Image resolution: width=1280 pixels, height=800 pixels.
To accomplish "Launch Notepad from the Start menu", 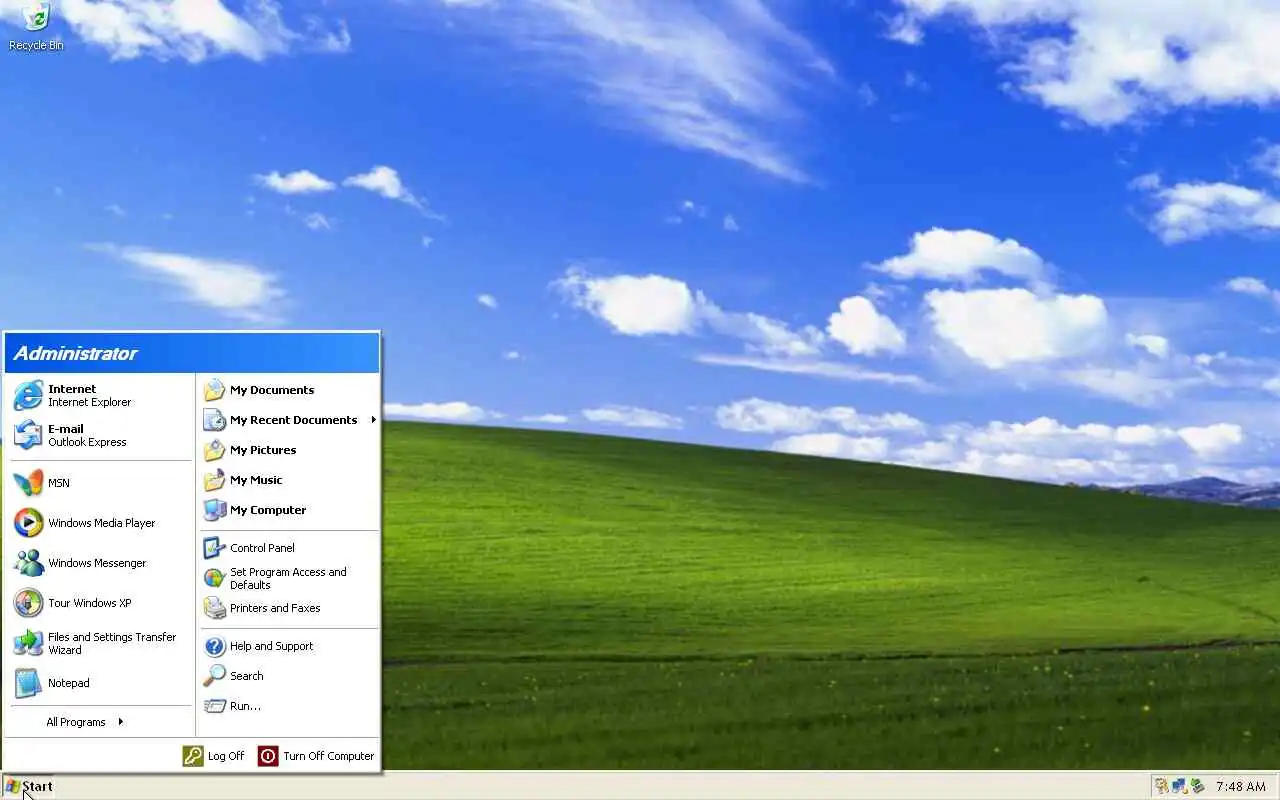I will pos(100,683).
